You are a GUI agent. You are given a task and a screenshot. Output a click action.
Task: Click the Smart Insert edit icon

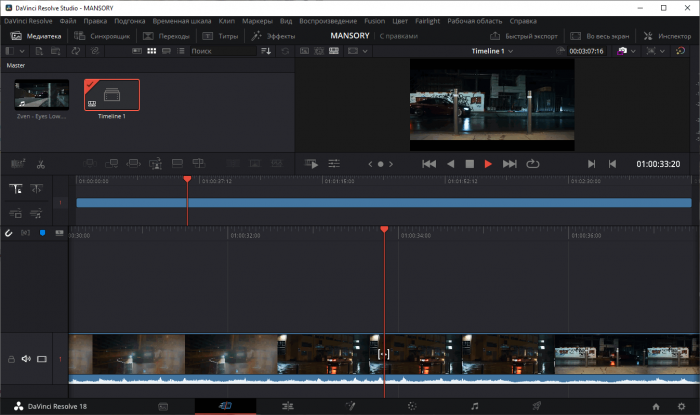(90, 164)
